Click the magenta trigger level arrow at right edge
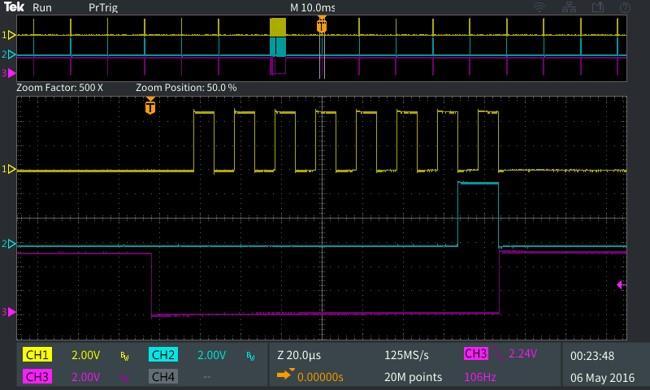Image resolution: width=650 pixels, height=390 pixels. (621, 285)
